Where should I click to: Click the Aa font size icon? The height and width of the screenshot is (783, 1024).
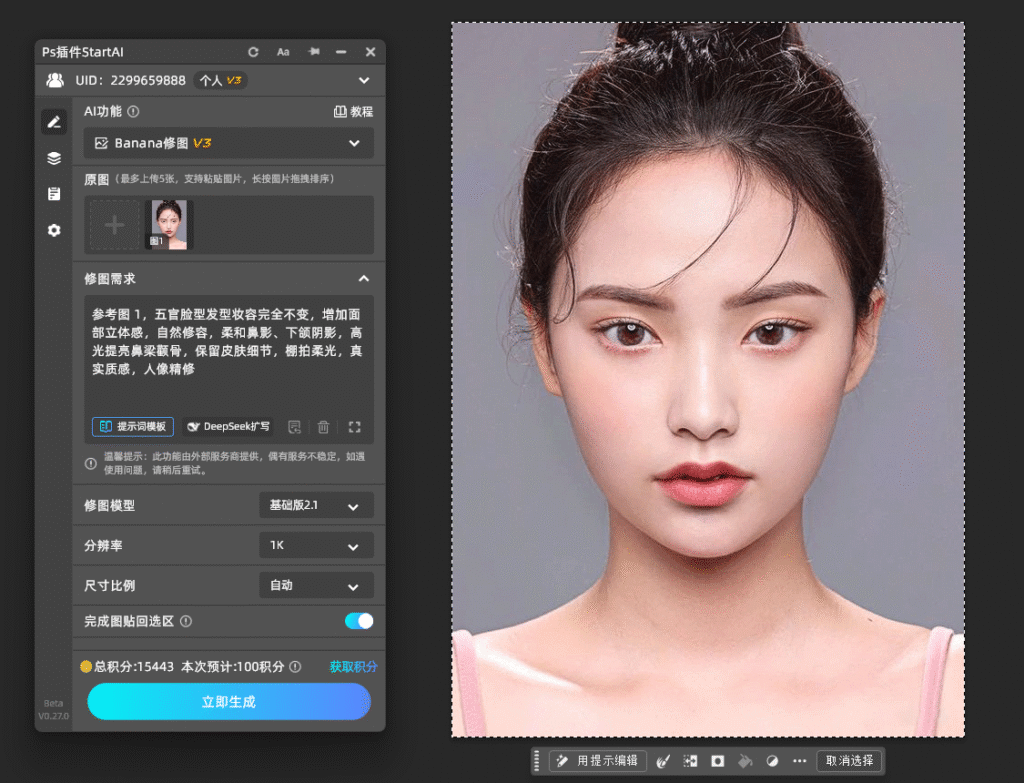coord(283,52)
